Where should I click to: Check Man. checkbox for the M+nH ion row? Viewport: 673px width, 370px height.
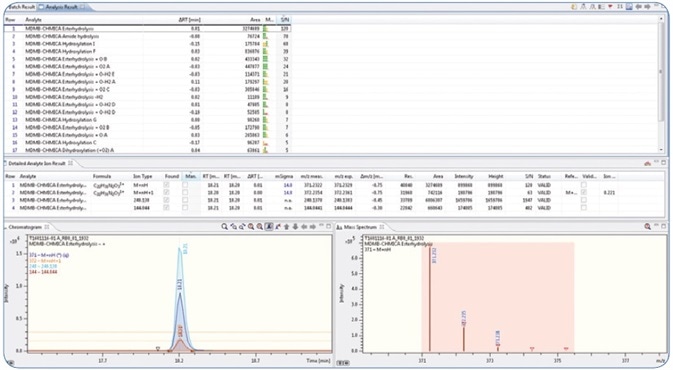click(x=185, y=185)
